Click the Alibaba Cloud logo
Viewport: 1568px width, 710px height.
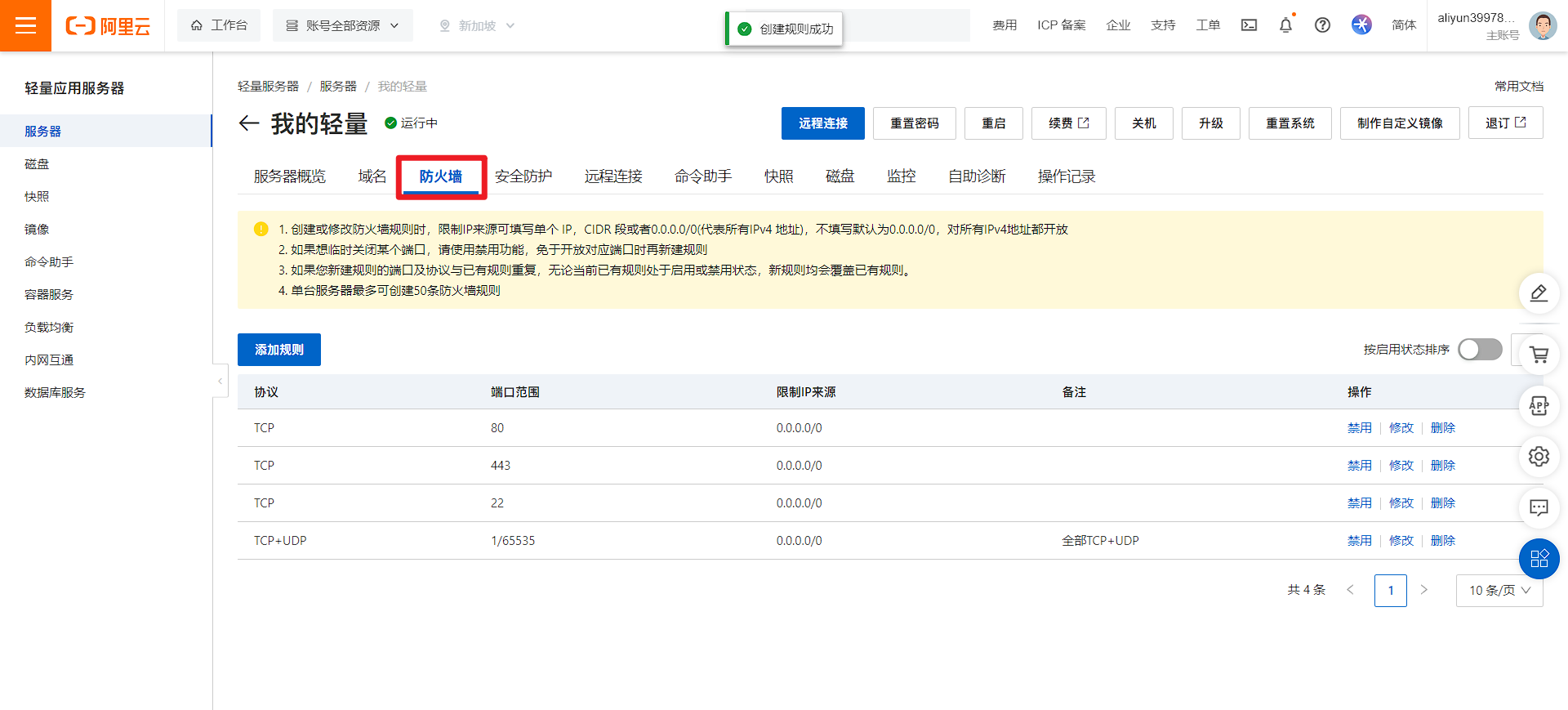[108, 26]
